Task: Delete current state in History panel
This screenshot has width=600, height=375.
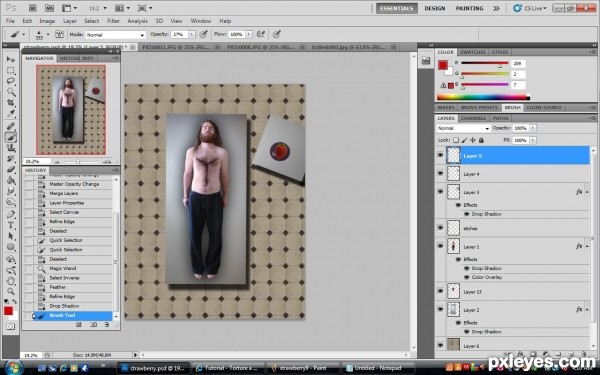Action: pyautogui.click(x=106, y=324)
